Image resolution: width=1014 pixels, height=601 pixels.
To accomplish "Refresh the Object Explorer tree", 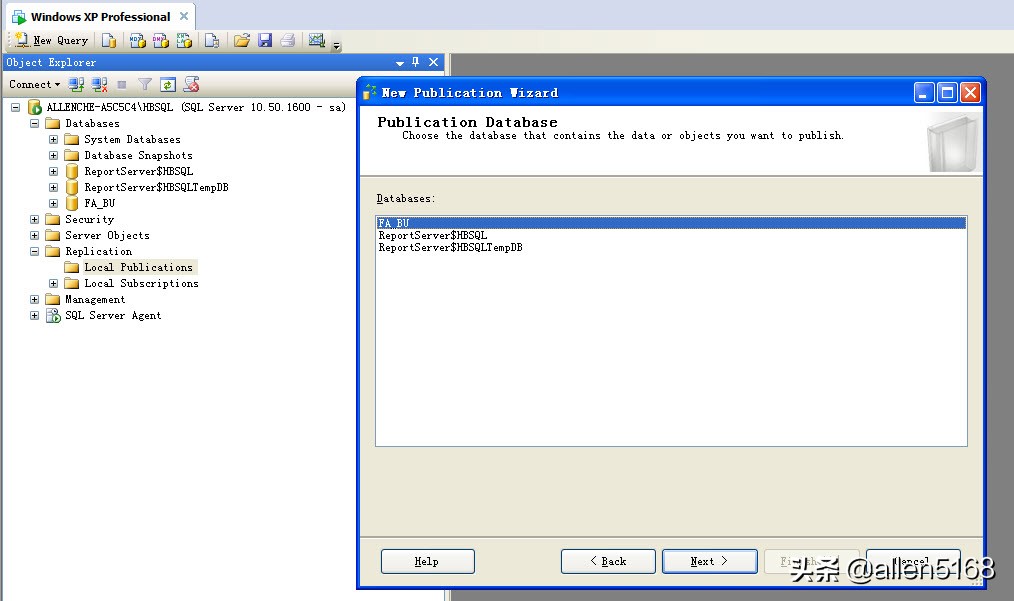I will (167, 84).
